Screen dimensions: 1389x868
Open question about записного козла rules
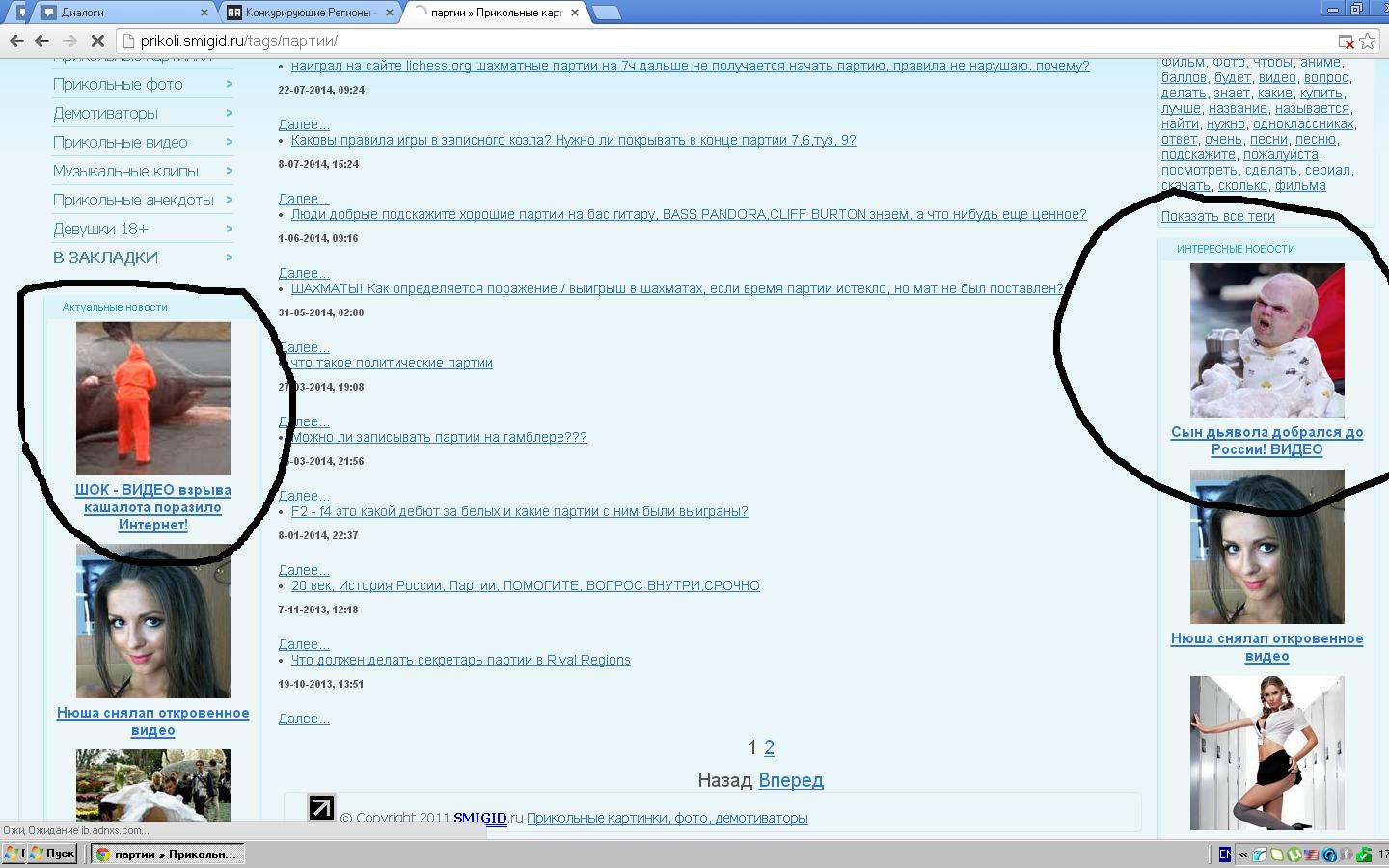pos(574,140)
